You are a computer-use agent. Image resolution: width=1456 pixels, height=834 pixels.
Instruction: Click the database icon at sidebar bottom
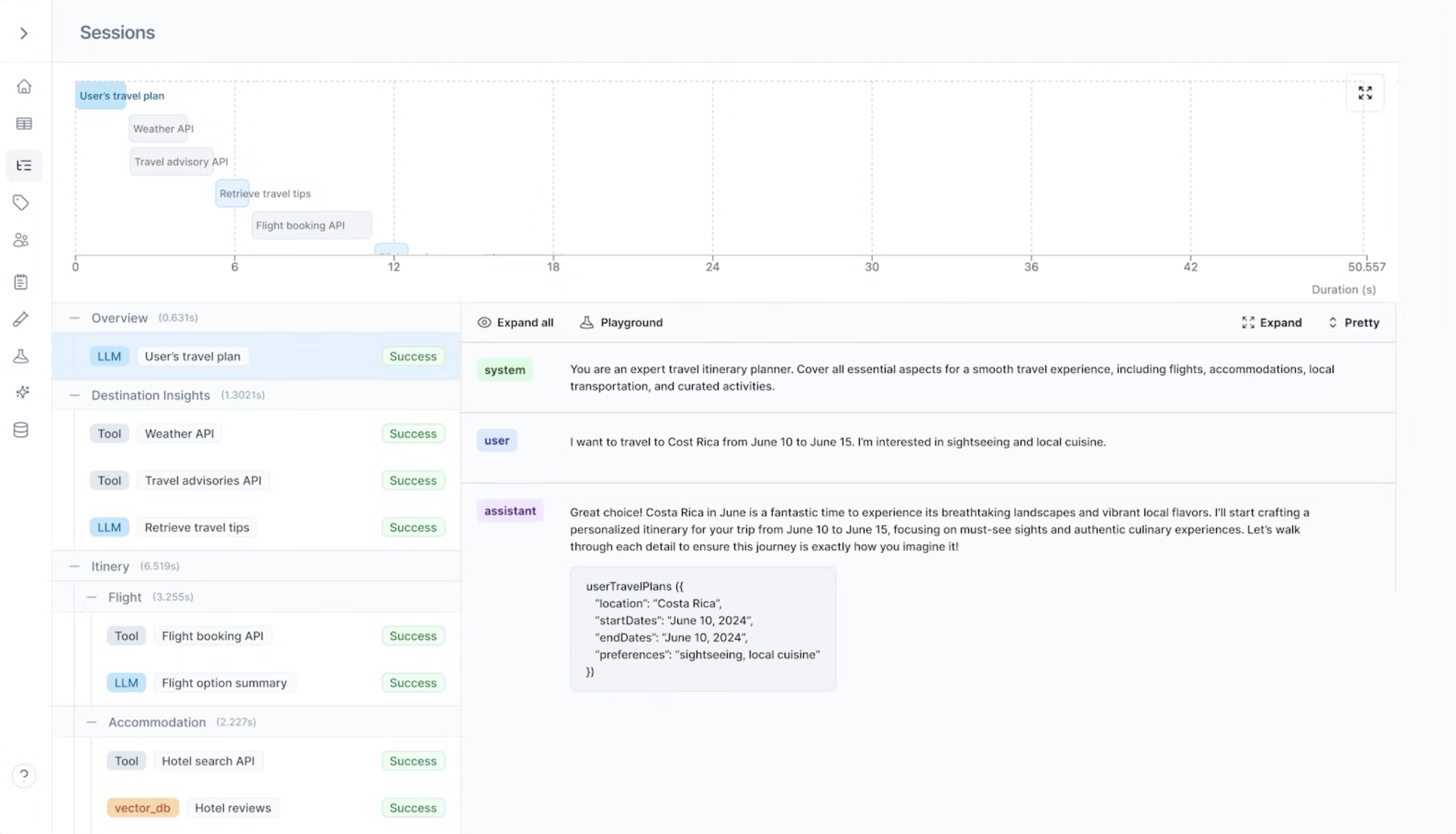(x=21, y=429)
